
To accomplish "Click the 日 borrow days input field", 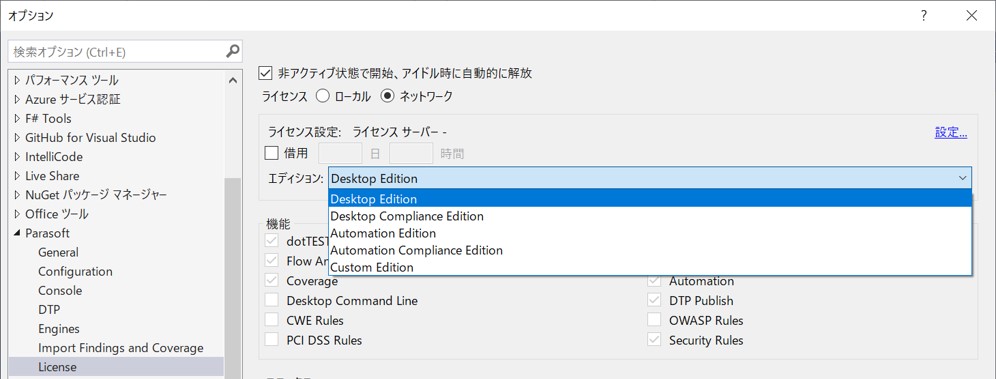I will coord(340,153).
